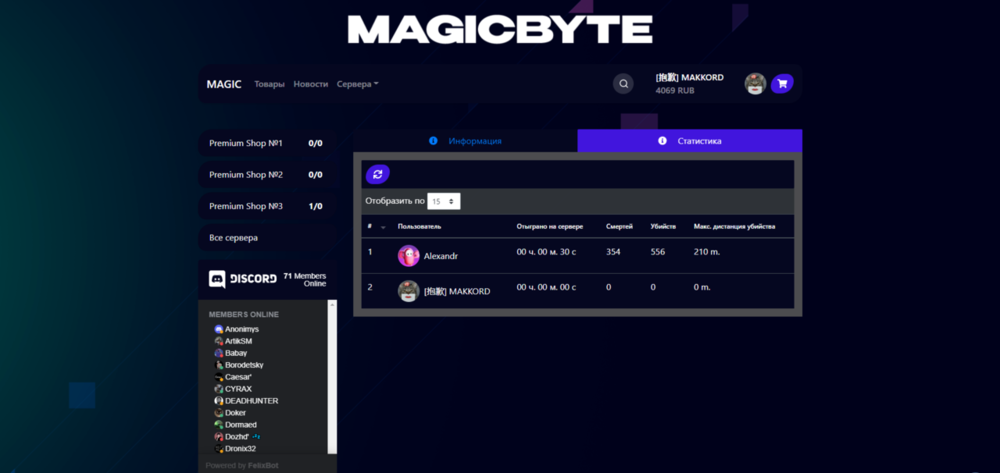Click Dronix32 in Discord members
Screen dimensions: 1000x473
pyautogui.click(x=240, y=449)
